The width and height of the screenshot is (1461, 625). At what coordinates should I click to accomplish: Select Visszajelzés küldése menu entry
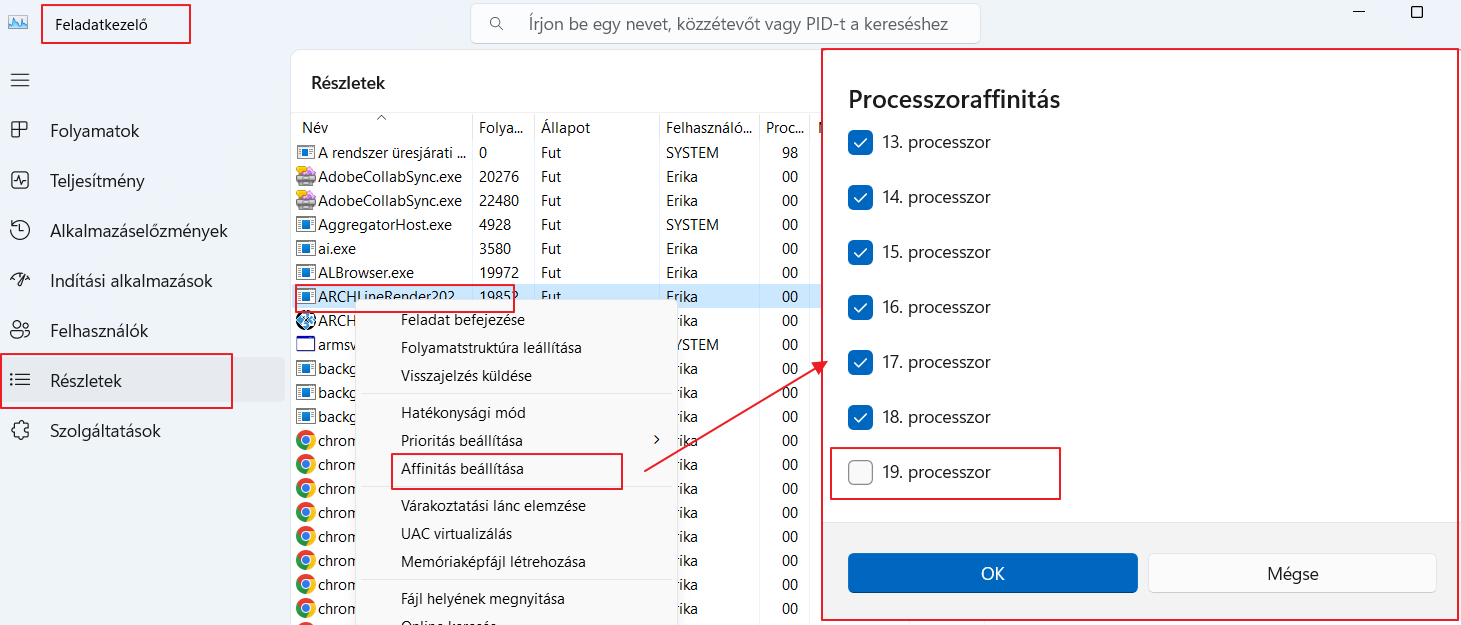(466, 376)
